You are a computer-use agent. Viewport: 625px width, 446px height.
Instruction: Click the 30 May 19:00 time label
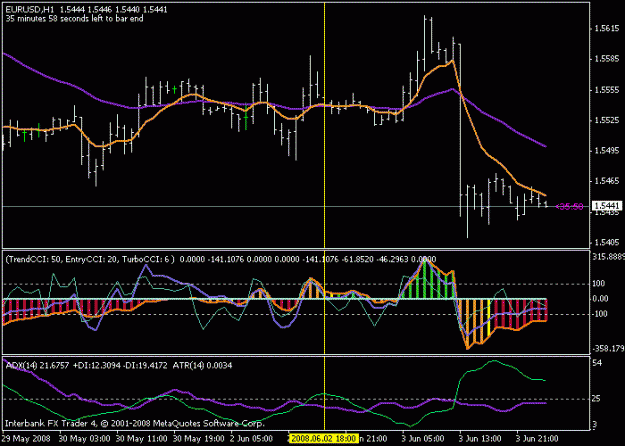click(x=199, y=439)
